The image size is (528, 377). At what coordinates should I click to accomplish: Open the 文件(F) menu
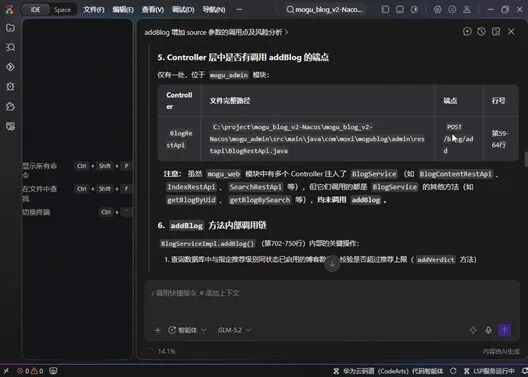(x=94, y=10)
